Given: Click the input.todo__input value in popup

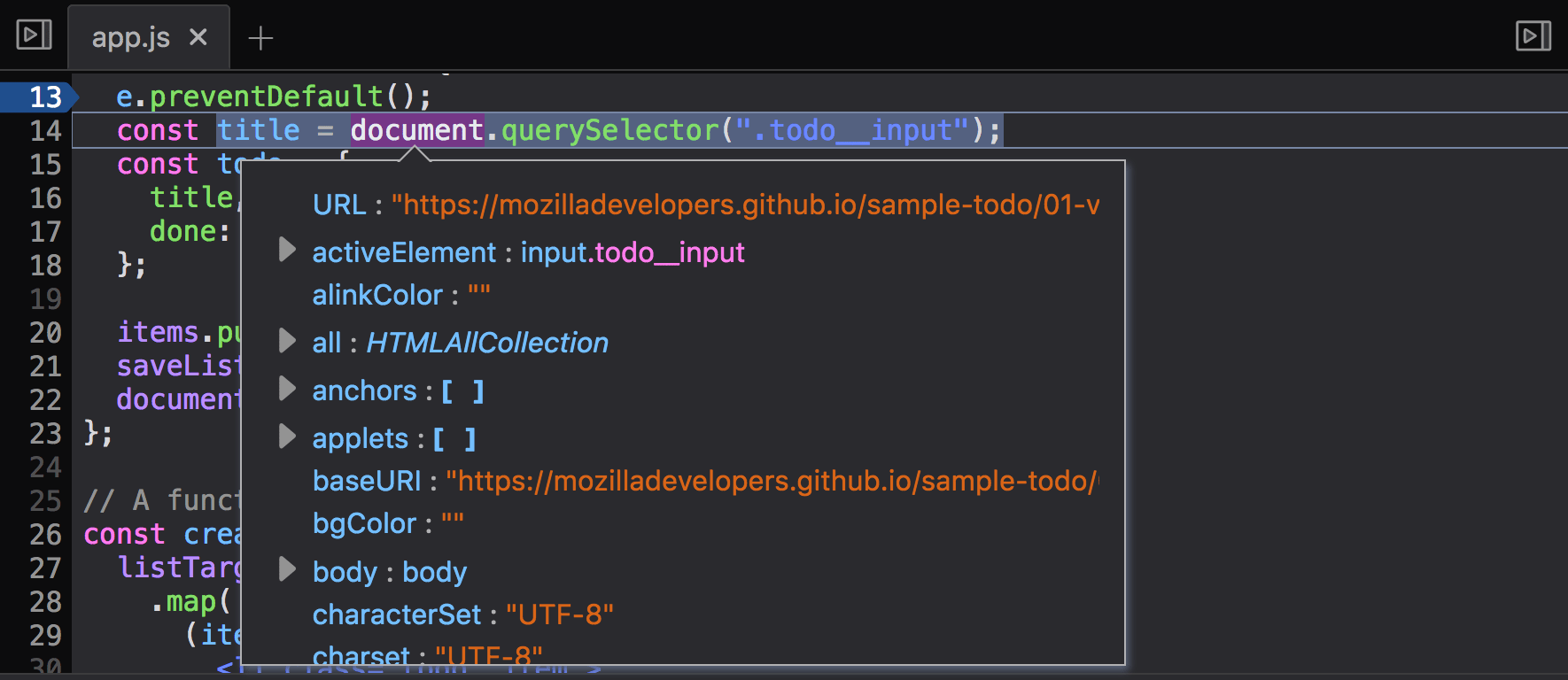Looking at the screenshot, I should [x=633, y=252].
